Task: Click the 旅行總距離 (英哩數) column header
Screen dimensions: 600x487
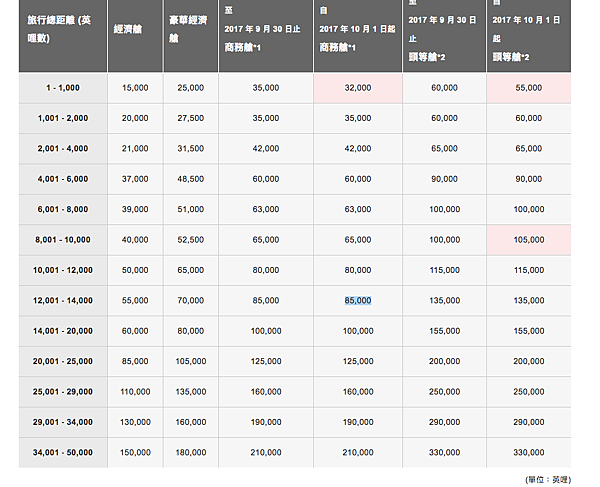Action: pyautogui.click(x=63, y=36)
